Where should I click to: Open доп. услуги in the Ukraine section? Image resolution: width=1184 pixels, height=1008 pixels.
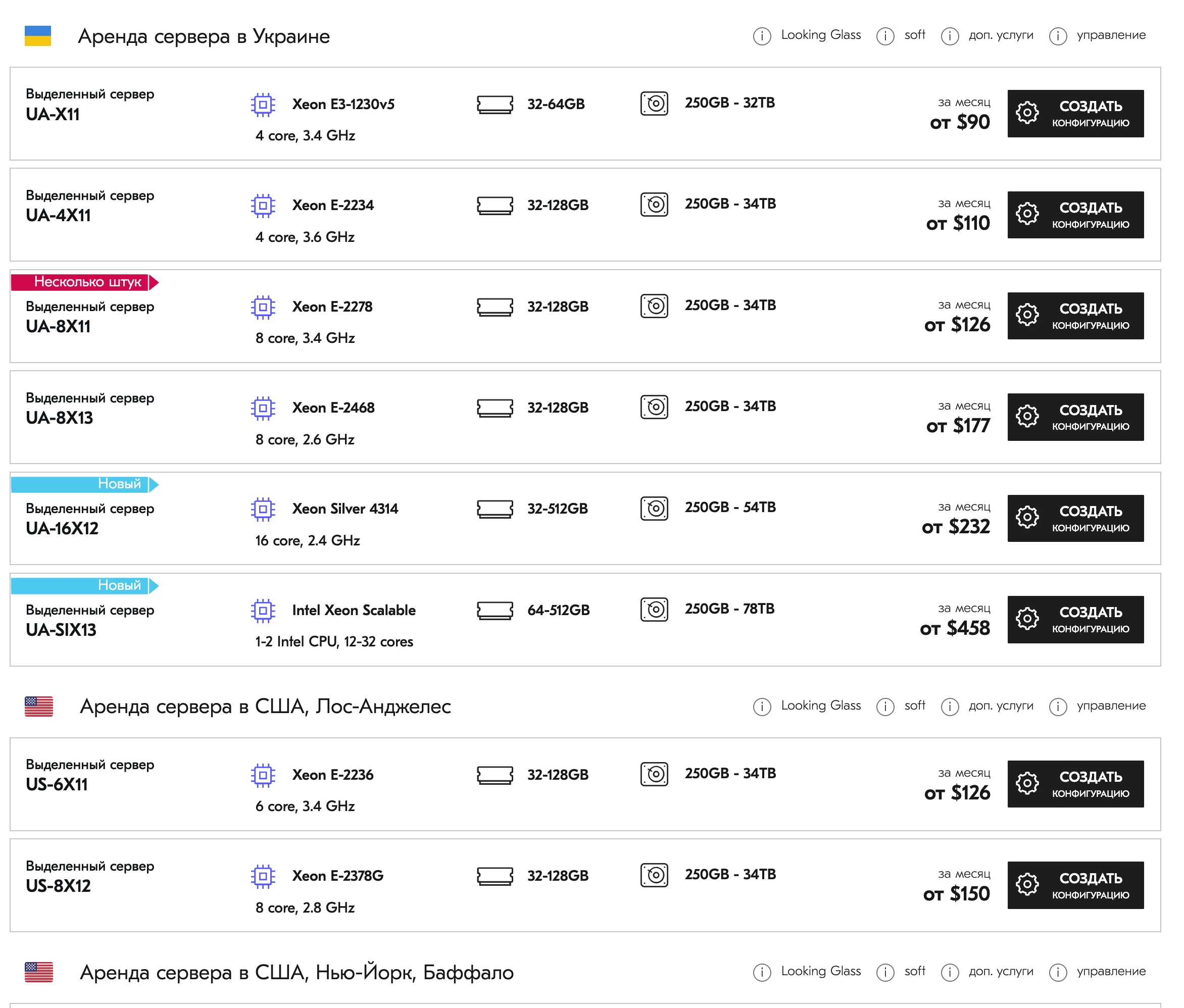pos(1001,35)
